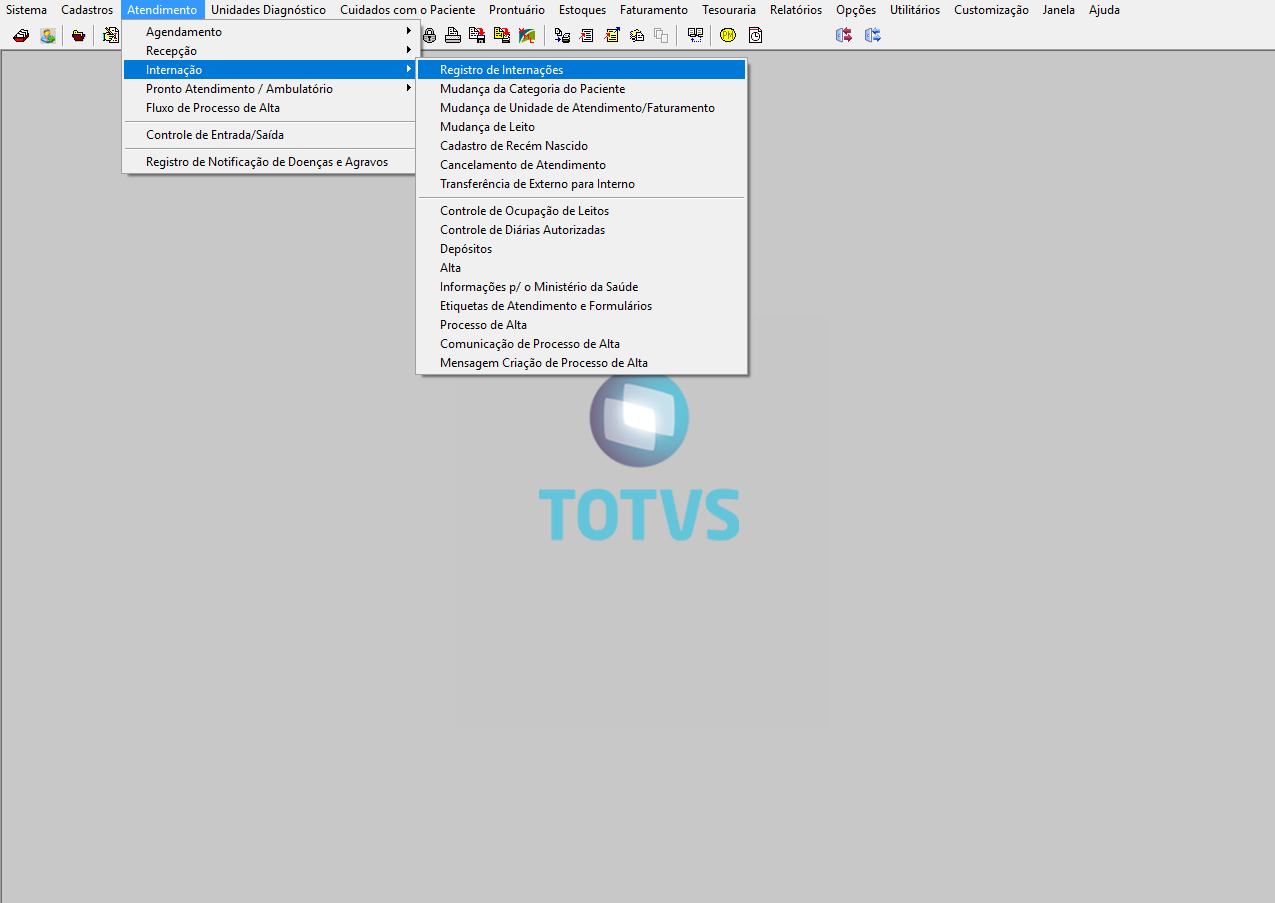Select Mudança de Unidade de Atendimento/Faturamento
Viewport: 1275px width, 903px height.
tap(581, 108)
